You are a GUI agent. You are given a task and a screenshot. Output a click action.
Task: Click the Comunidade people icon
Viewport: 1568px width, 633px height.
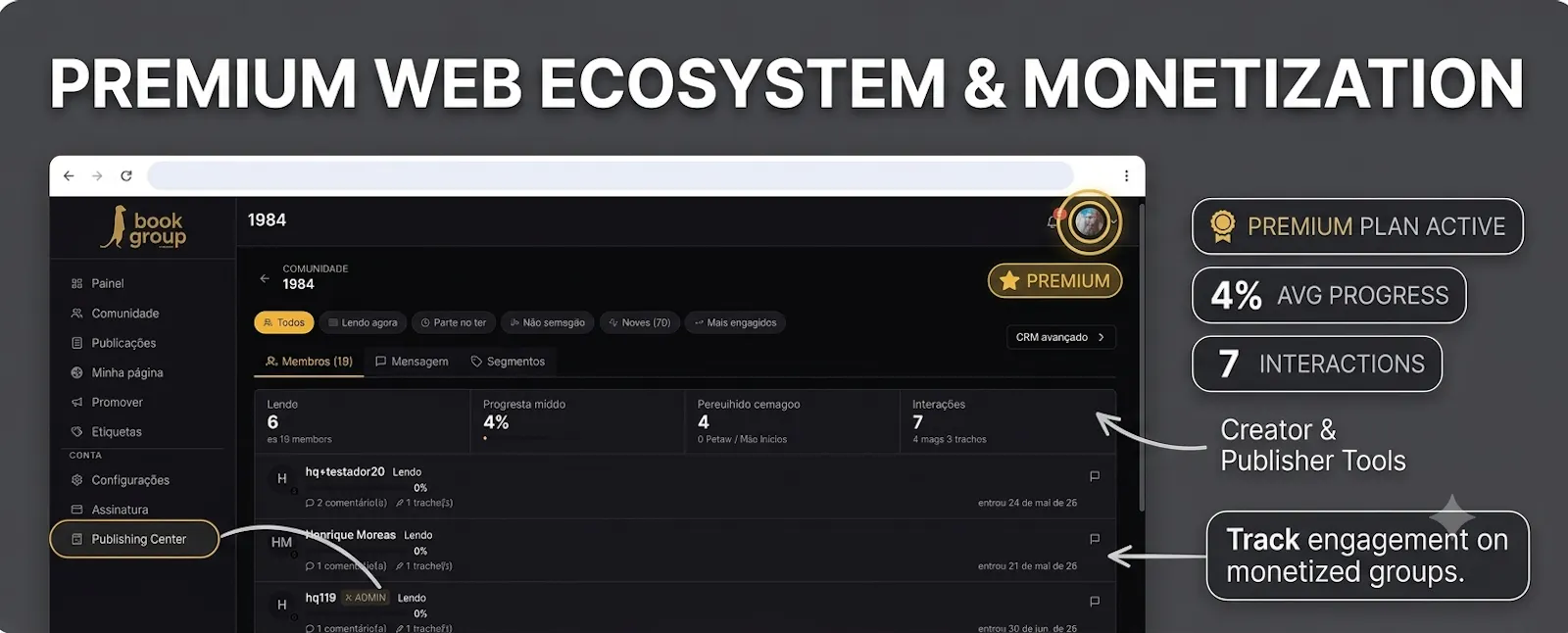coord(77,314)
